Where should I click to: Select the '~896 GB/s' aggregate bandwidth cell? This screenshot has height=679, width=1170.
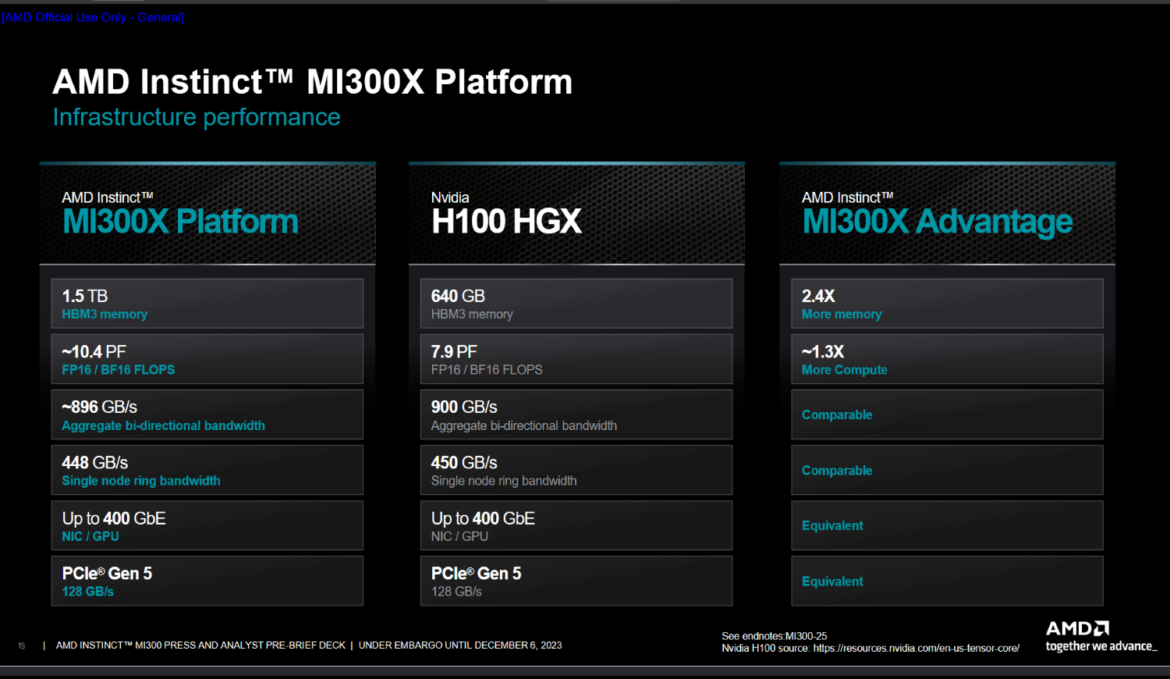207,414
